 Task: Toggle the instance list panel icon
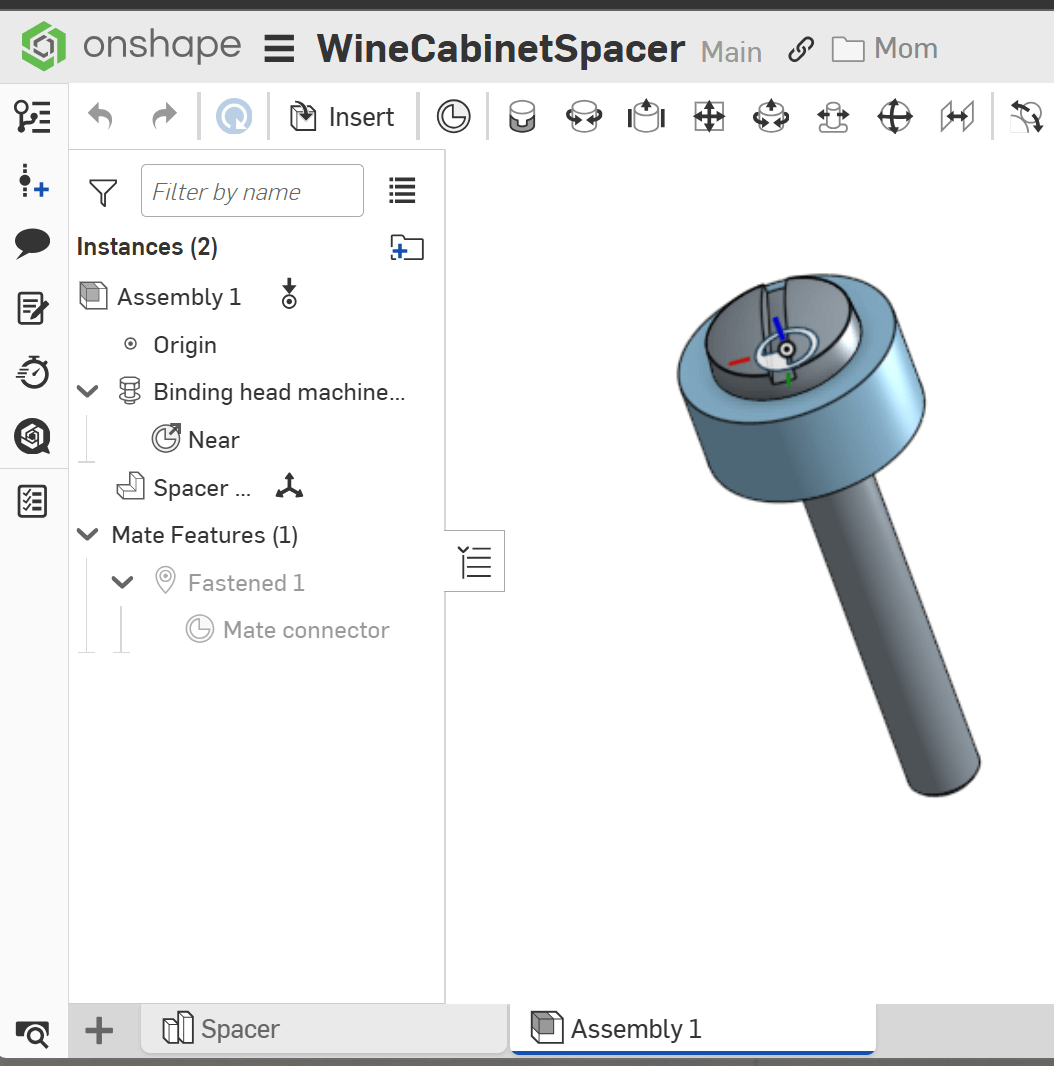click(x=33, y=116)
